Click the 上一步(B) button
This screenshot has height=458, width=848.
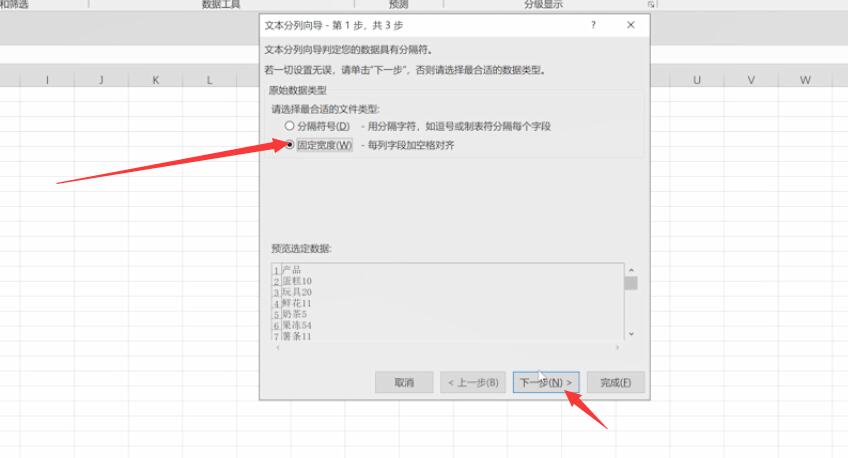tap(473, 382)
